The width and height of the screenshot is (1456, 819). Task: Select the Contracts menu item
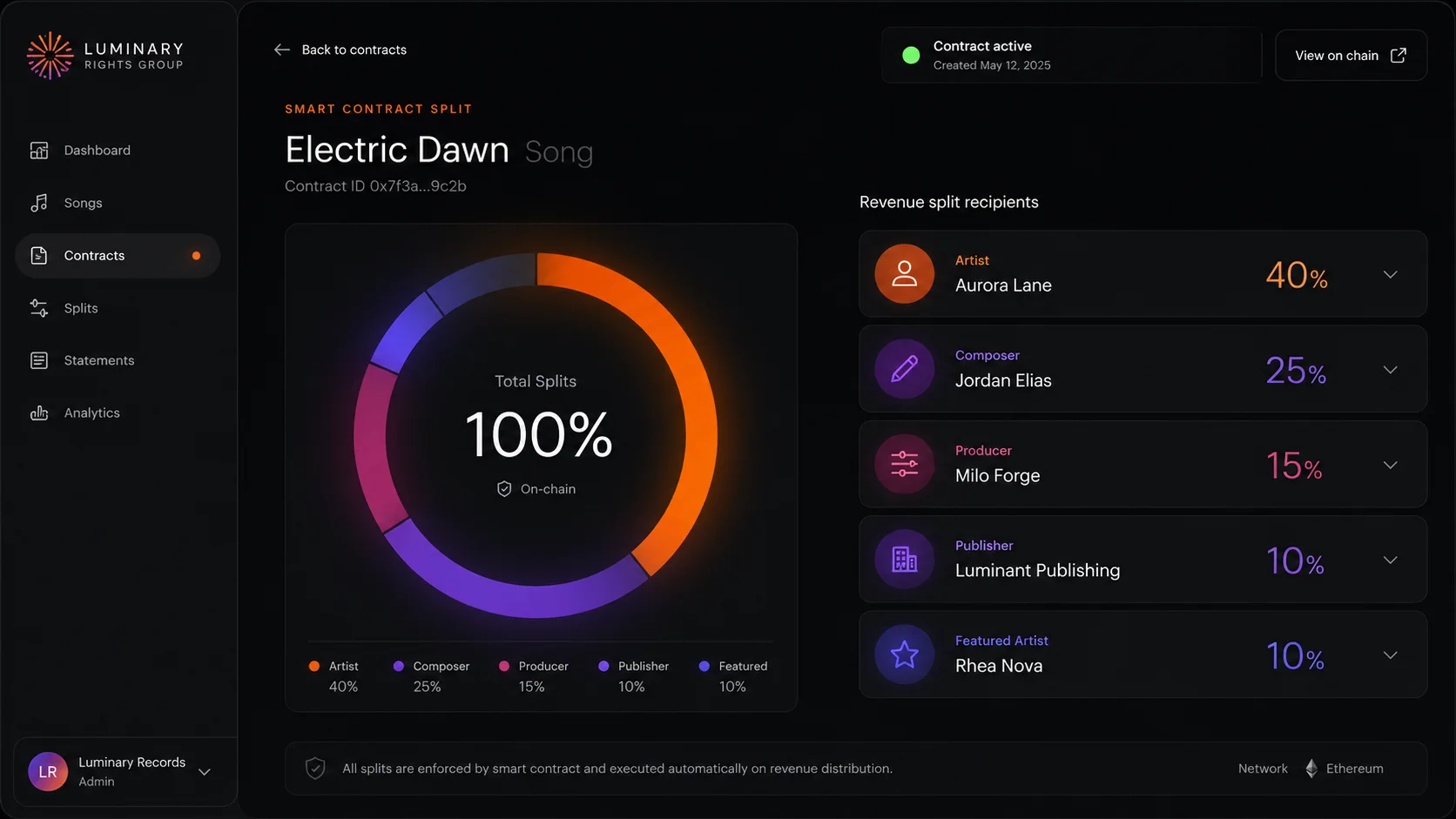118,256
